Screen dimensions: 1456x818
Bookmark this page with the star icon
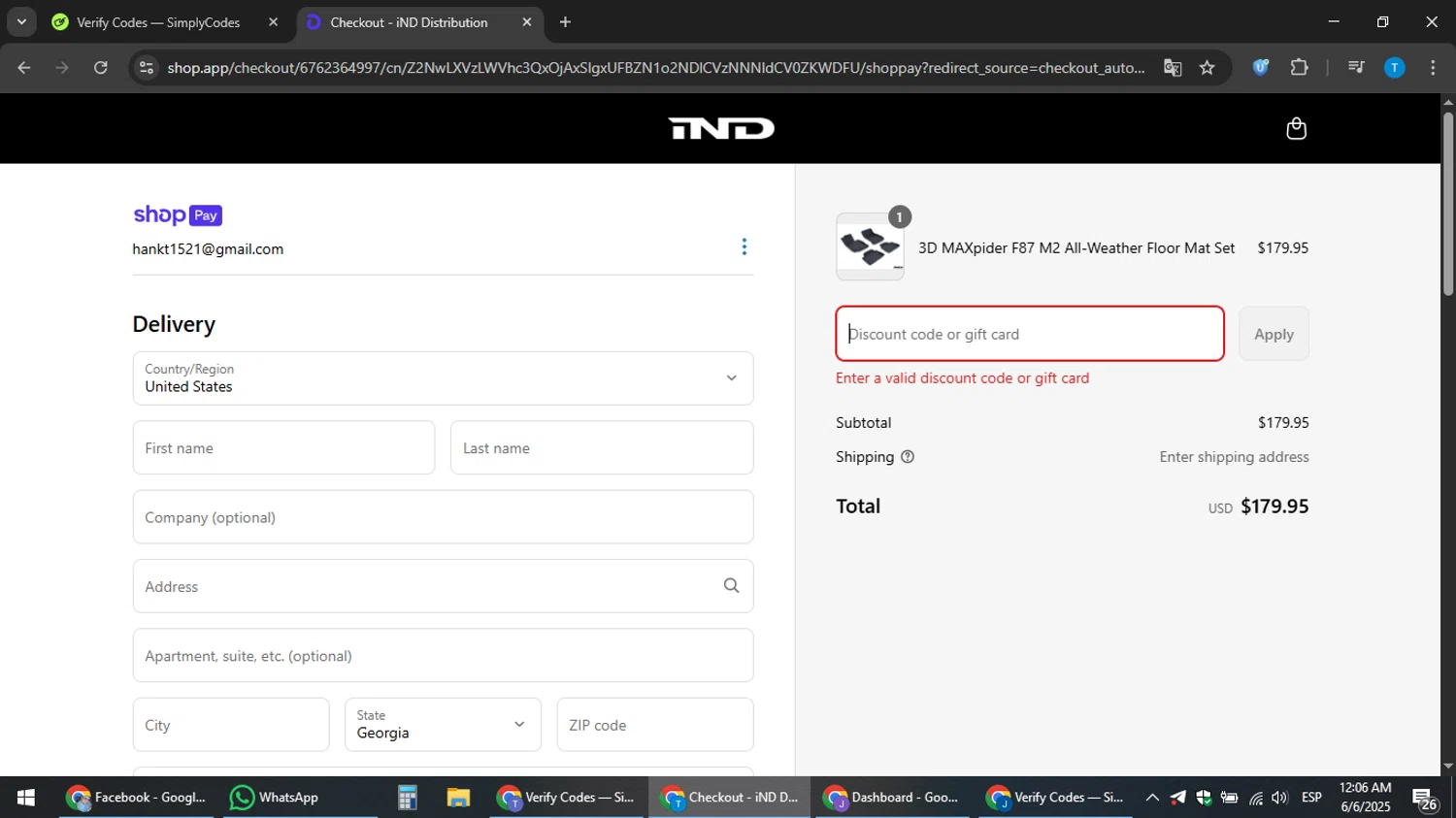1207,68
